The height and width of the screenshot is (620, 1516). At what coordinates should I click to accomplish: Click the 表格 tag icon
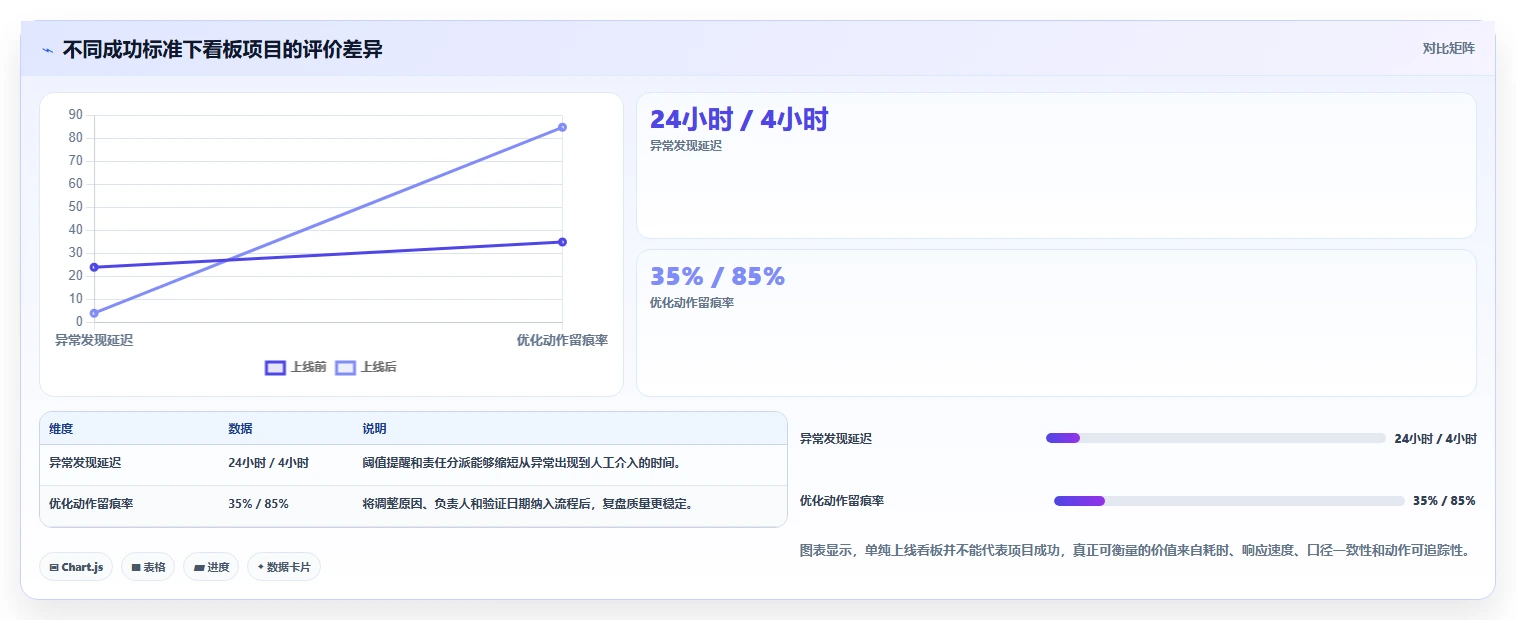136,567
